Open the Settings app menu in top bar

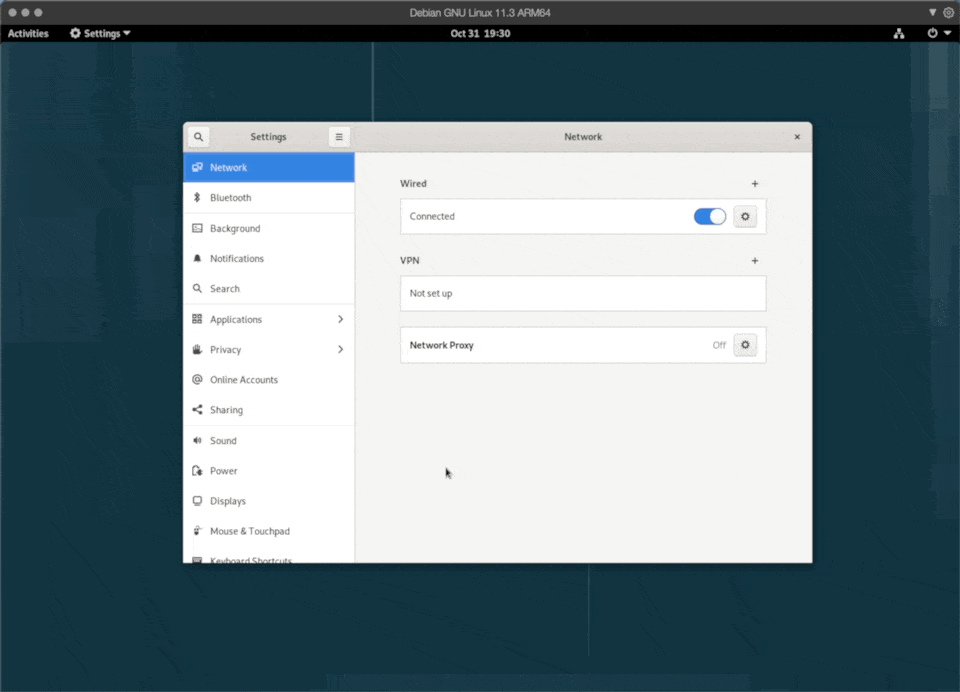(x=100, y=33)
